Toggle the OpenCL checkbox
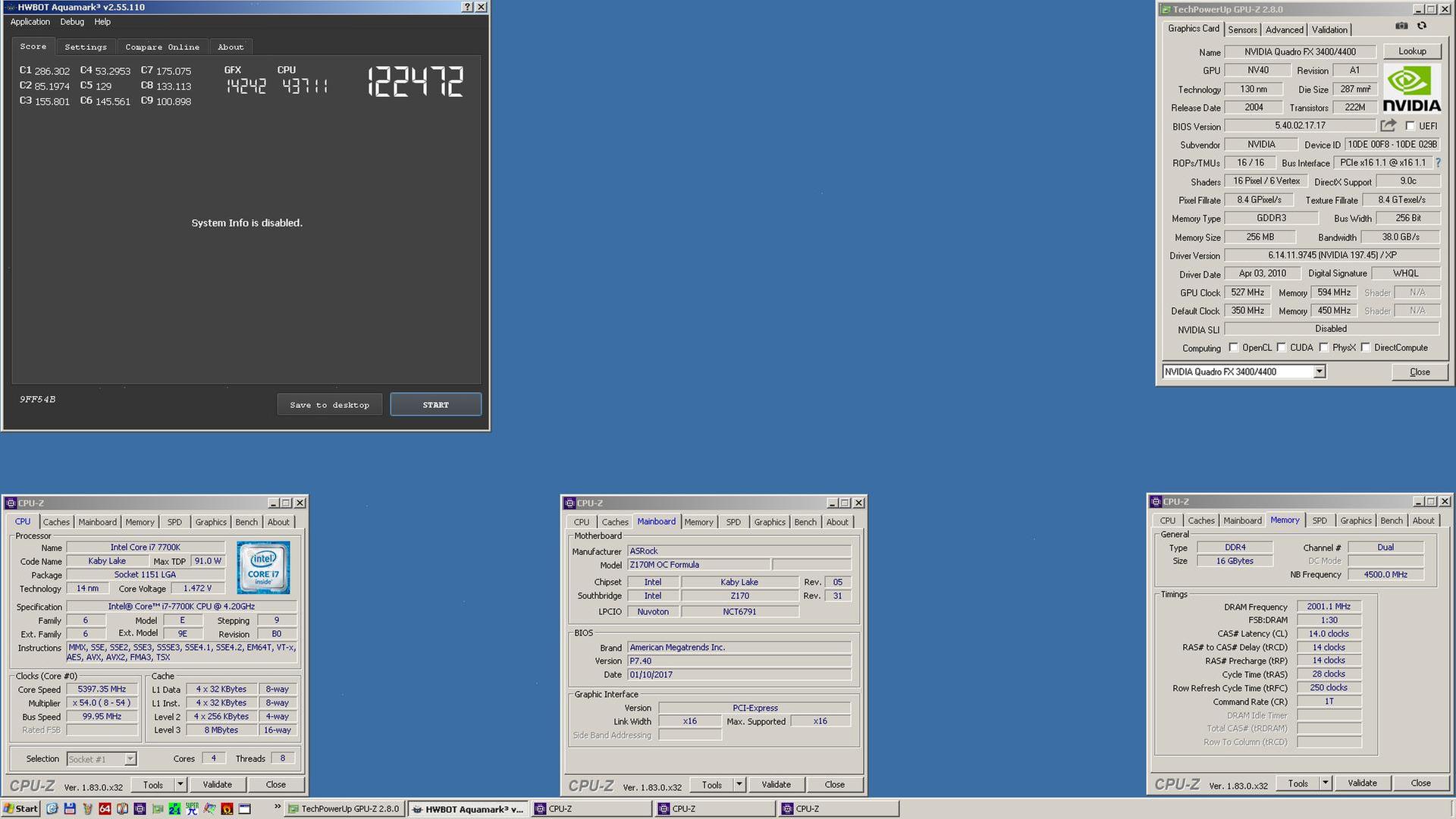 point(1233,347)
